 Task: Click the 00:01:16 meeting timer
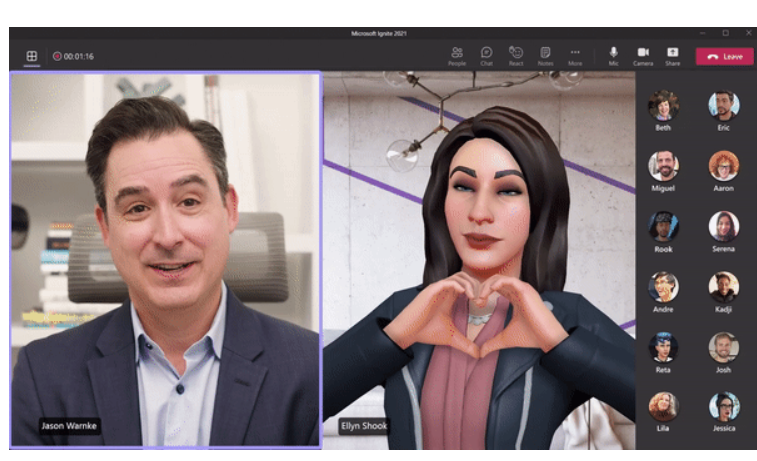tap(79, 56)
